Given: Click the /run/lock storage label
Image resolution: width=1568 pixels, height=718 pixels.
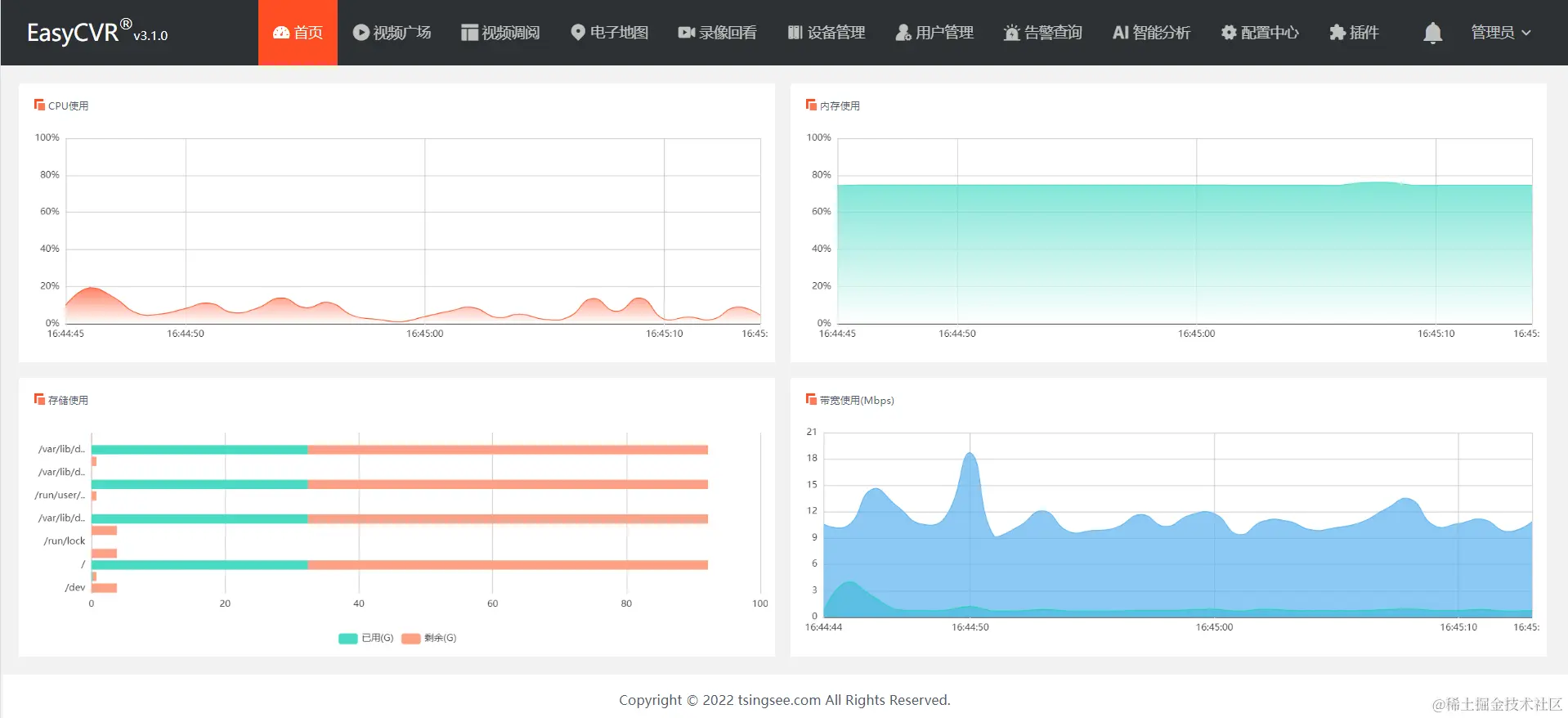Looking at the screenshot, I should (65, 541).
